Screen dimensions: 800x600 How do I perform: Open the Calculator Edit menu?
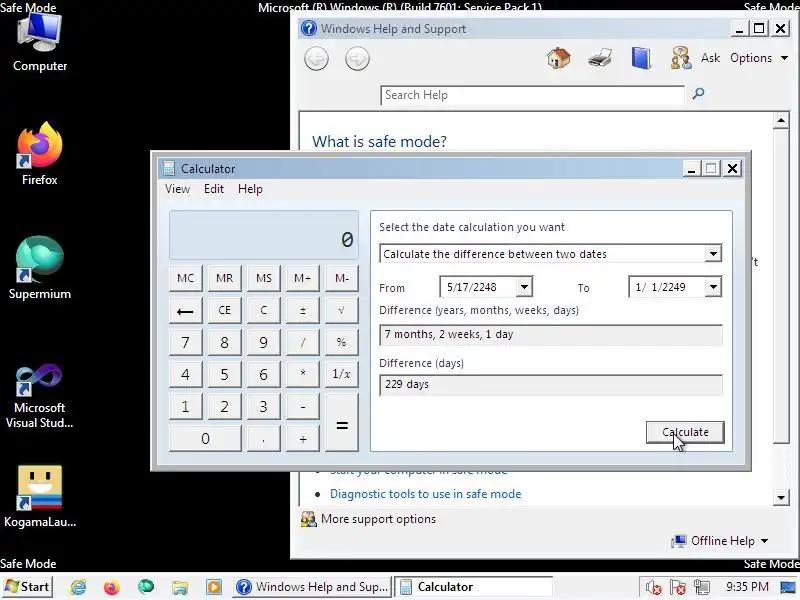click(x=214, y=189)
